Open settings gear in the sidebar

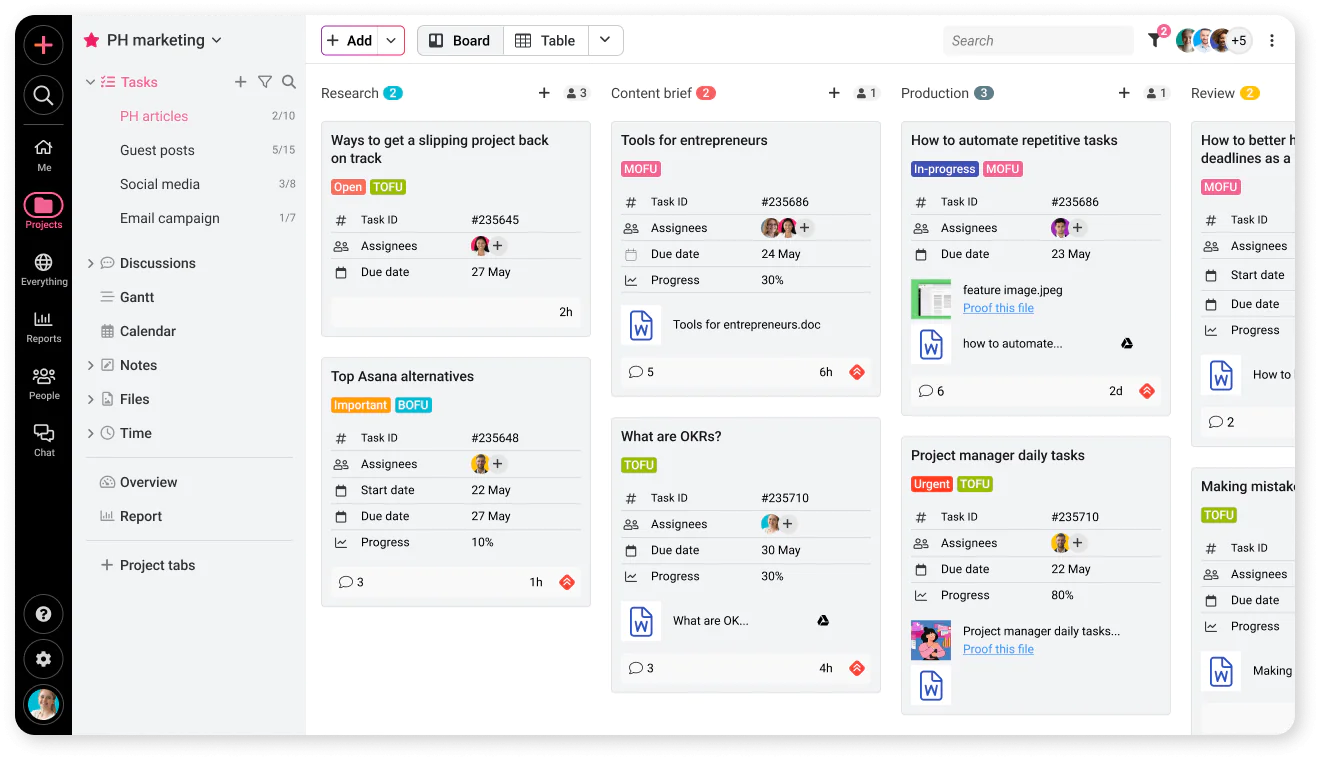point(43,659)
